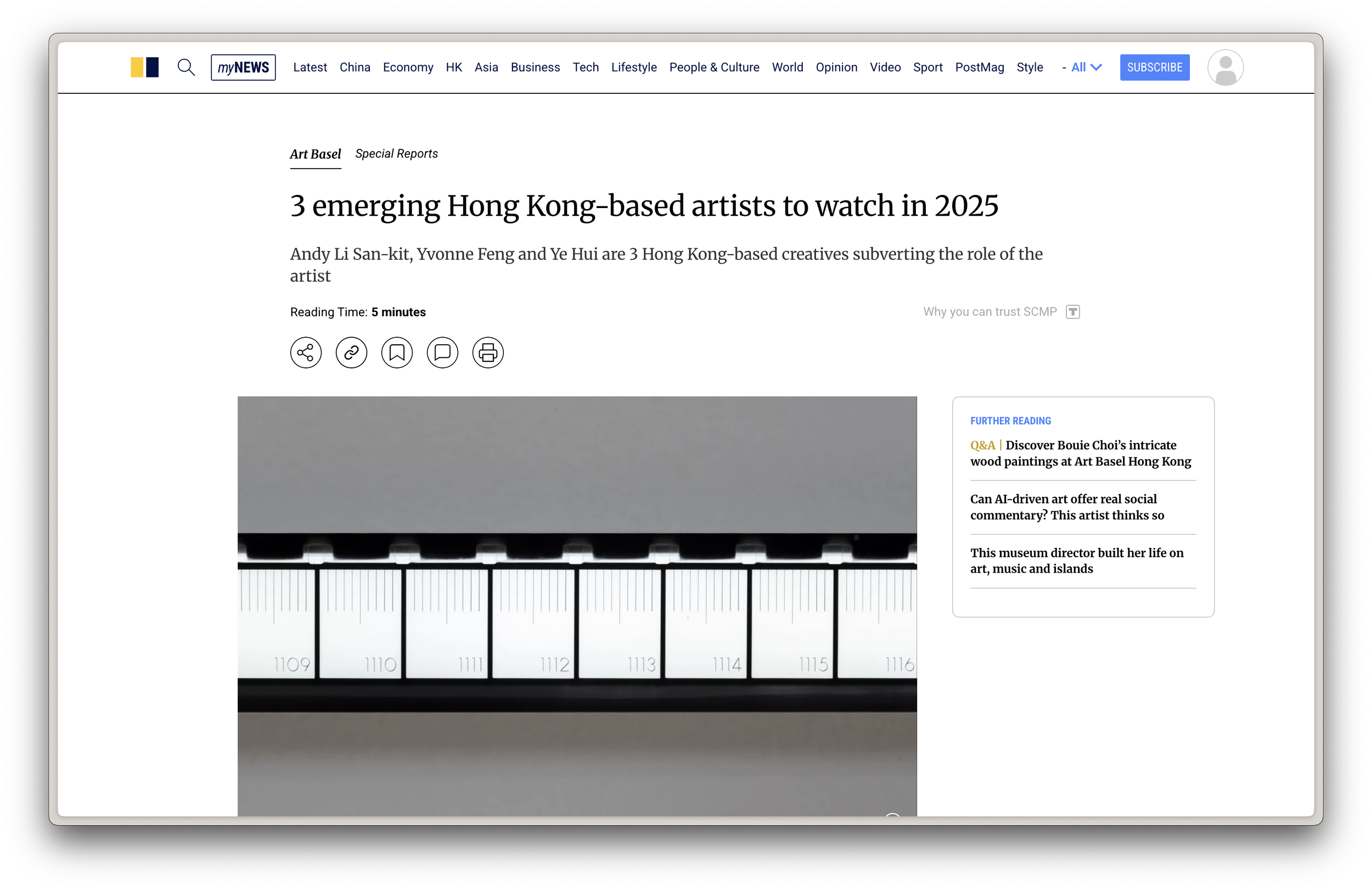The height and width of the screenshot is (890, 1372).
Task: Copy article link via chain icon
Action: pyautogui.click(x=351, y=352)
